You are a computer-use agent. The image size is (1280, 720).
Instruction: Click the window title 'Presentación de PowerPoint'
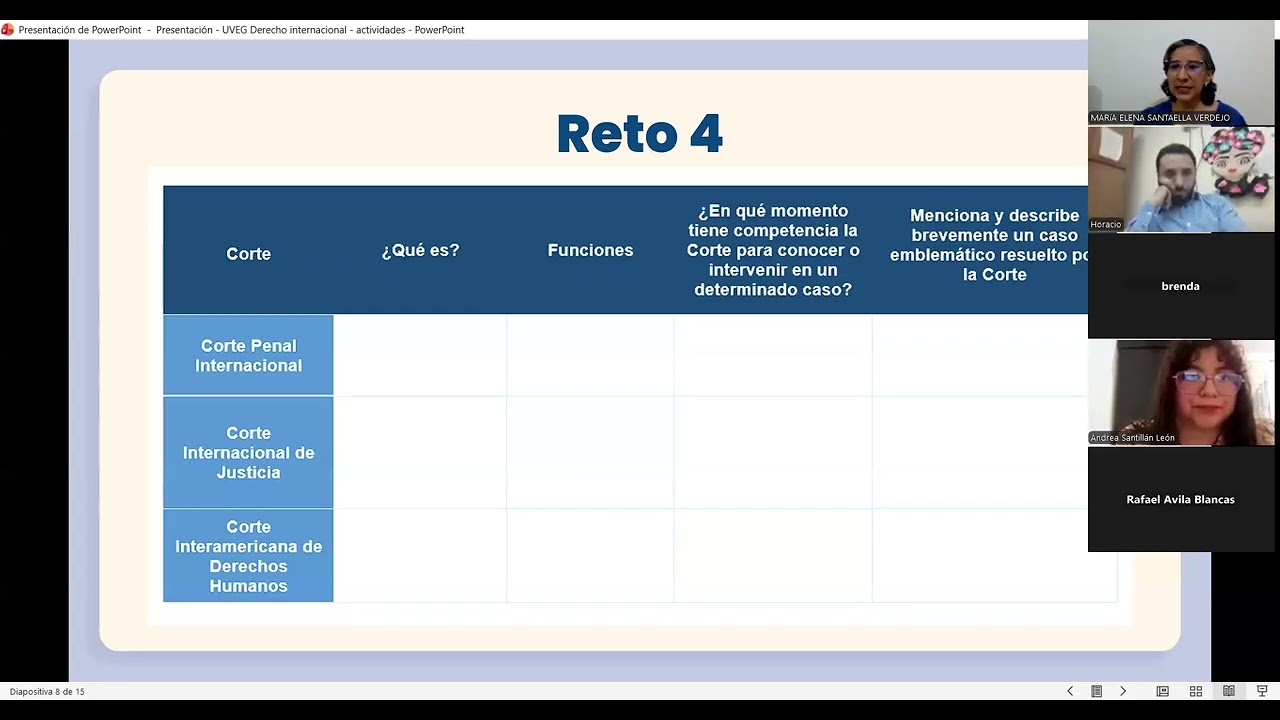(82, 30)
